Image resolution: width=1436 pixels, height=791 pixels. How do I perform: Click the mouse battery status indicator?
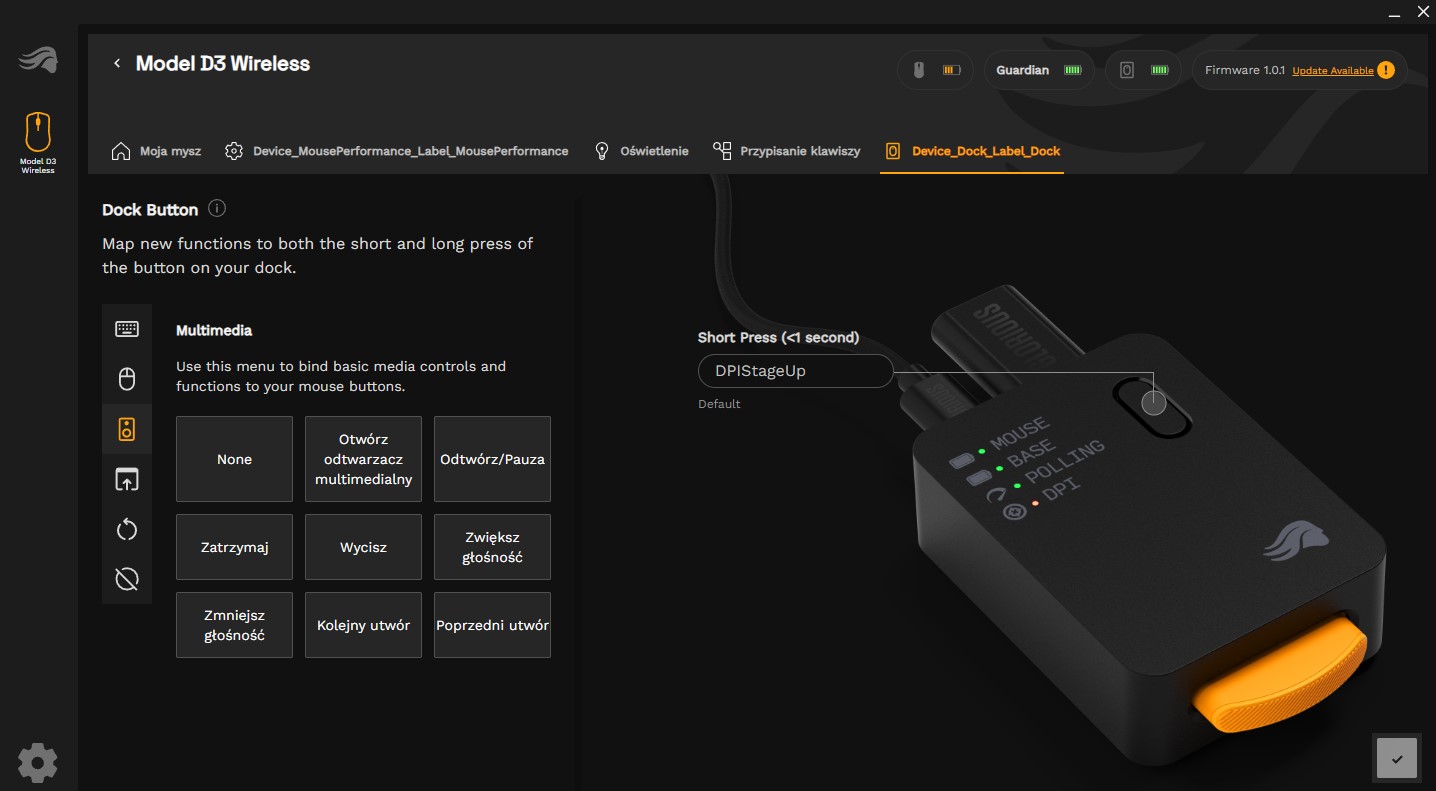[937, 70]
